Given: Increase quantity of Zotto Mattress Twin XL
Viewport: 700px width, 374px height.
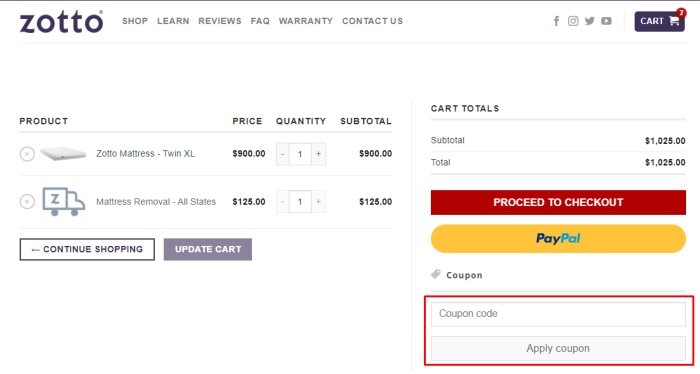Looking at the screenshot, I should click(318, 154).
